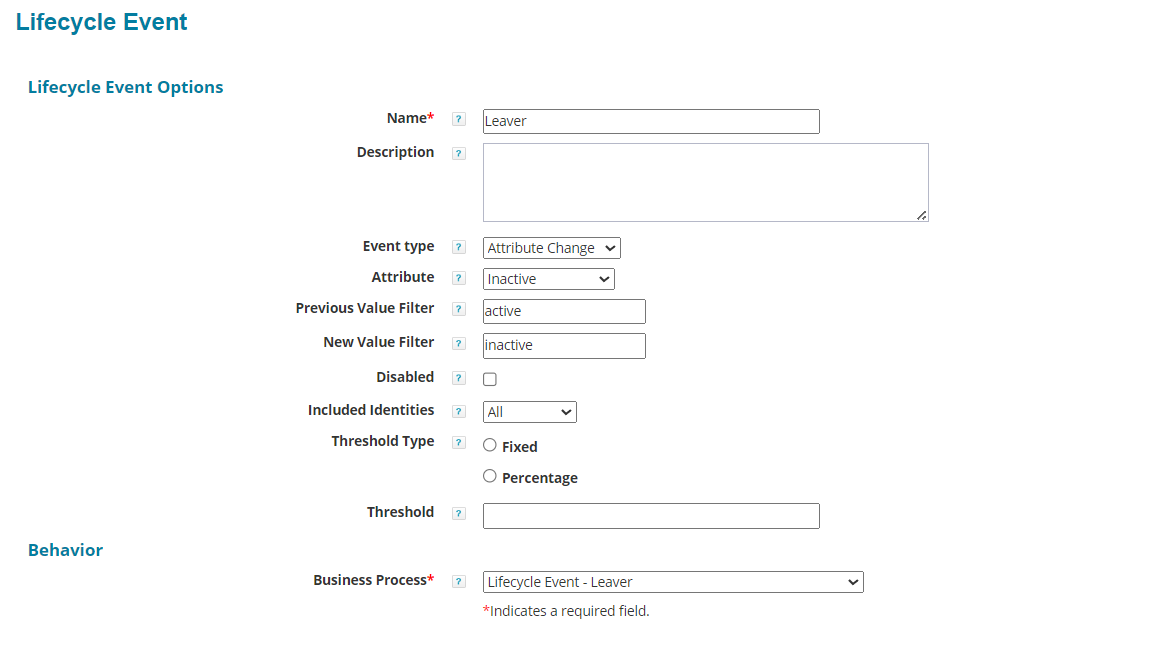Click the help icon beside Name

point(459,119)
